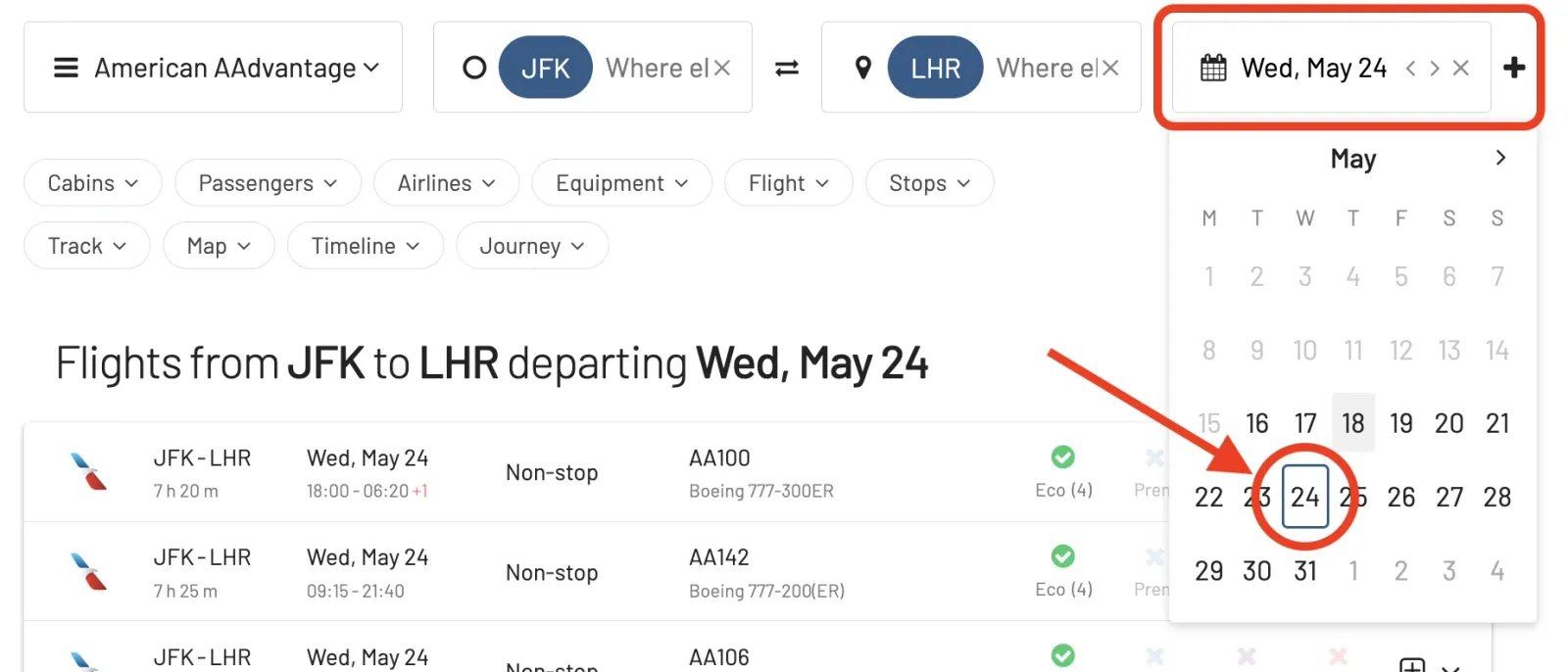This screenshot has height=672, width=1568.
Task: Expand the Stops filter
Action: (x=929, y=183)
